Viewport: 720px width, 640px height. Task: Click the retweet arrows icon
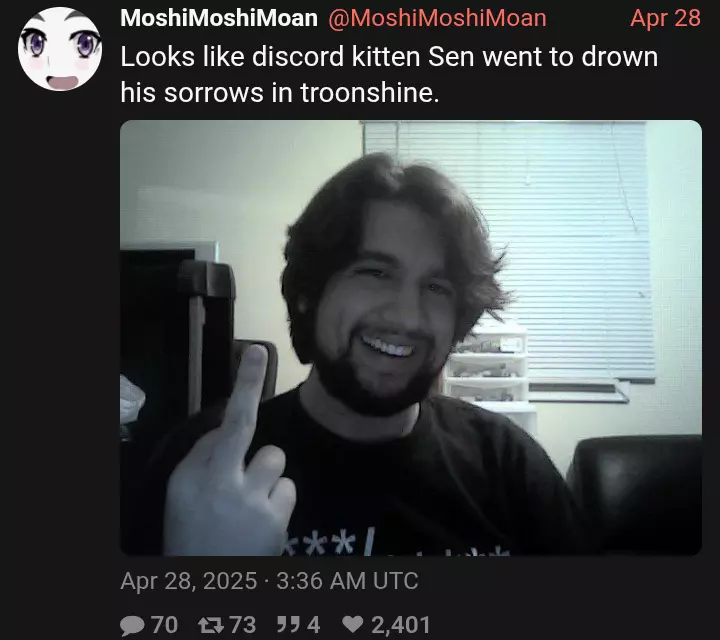pyautogui.click(x=211, y=625)
